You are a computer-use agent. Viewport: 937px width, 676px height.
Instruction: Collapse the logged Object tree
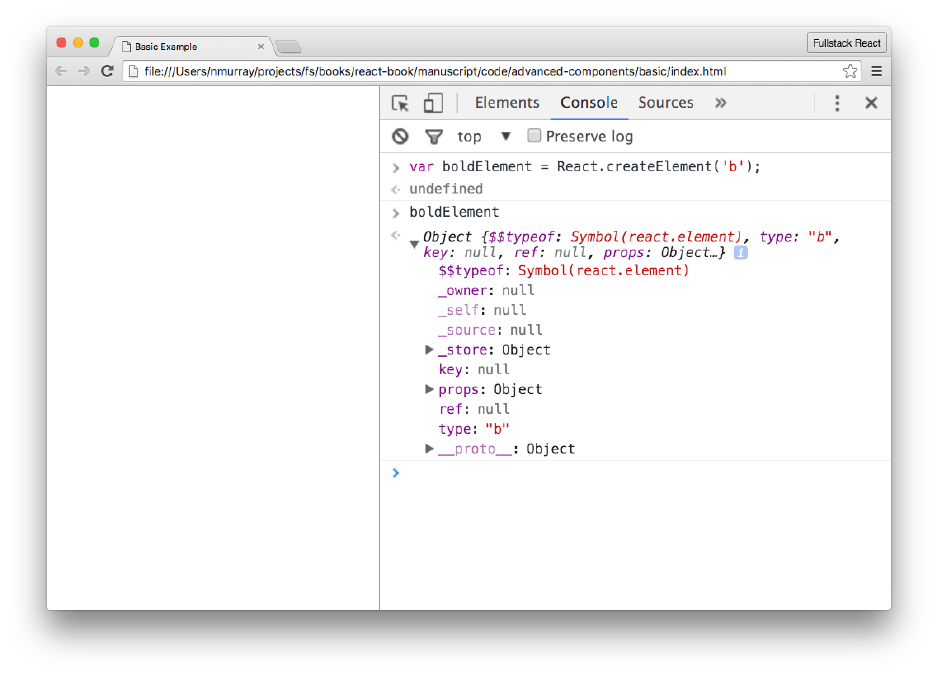pyautogui.click(x=414, y=244)
